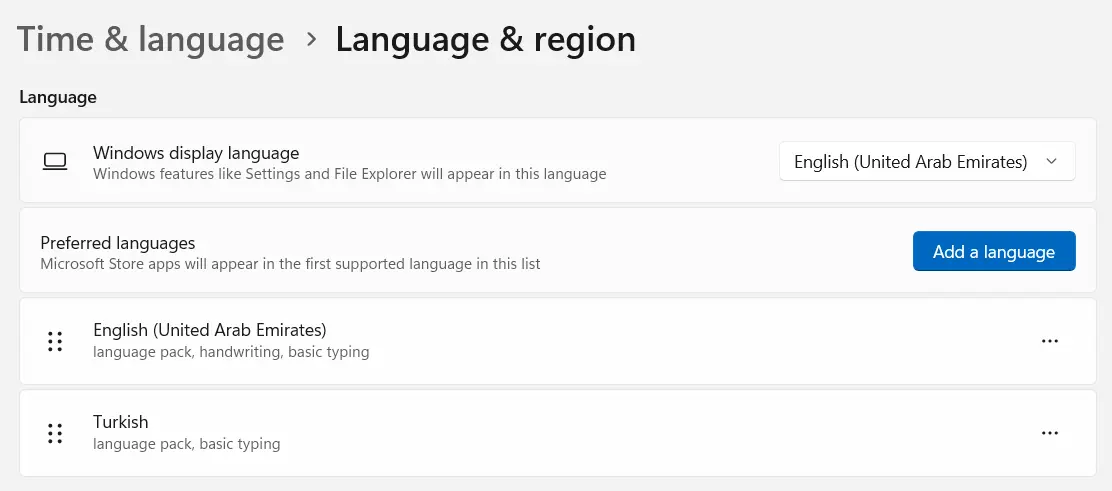This screenshot has height=491, width=1112.
Task: Click the Add a language button
Action: (x=994, y=252)
